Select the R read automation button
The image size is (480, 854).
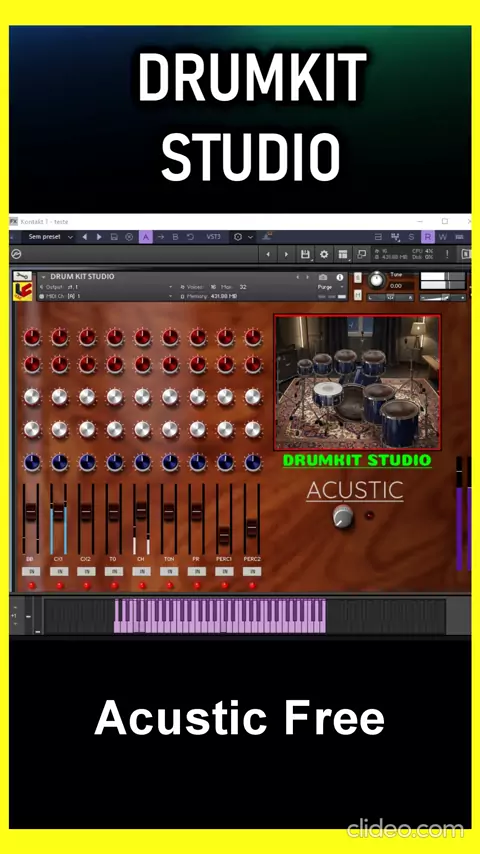click(428, 237)
